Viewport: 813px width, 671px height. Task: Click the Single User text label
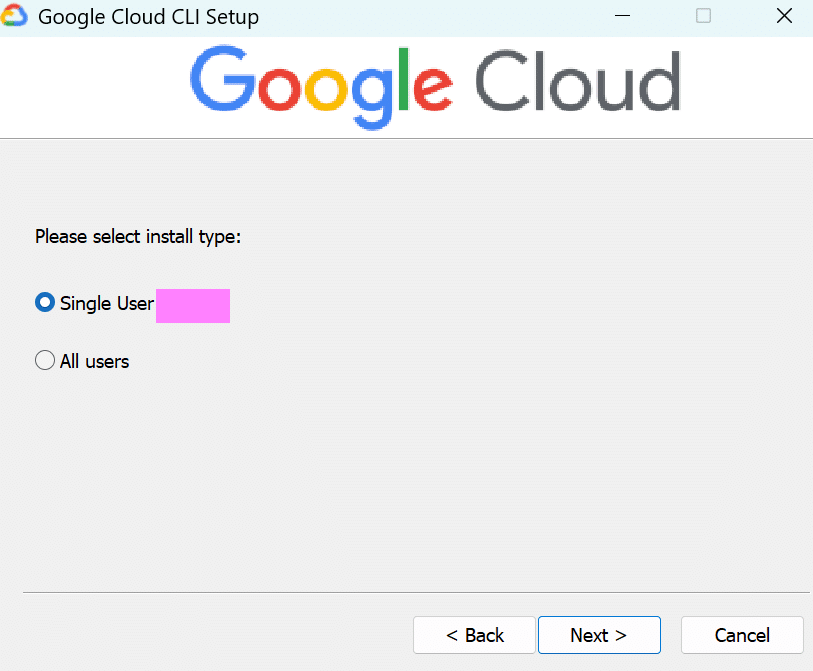coord(106,303)
